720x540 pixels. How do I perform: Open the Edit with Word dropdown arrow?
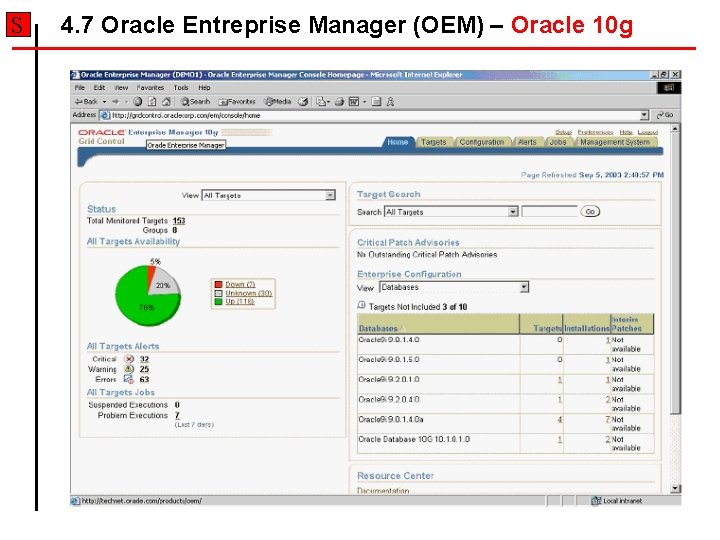[365, 101]
